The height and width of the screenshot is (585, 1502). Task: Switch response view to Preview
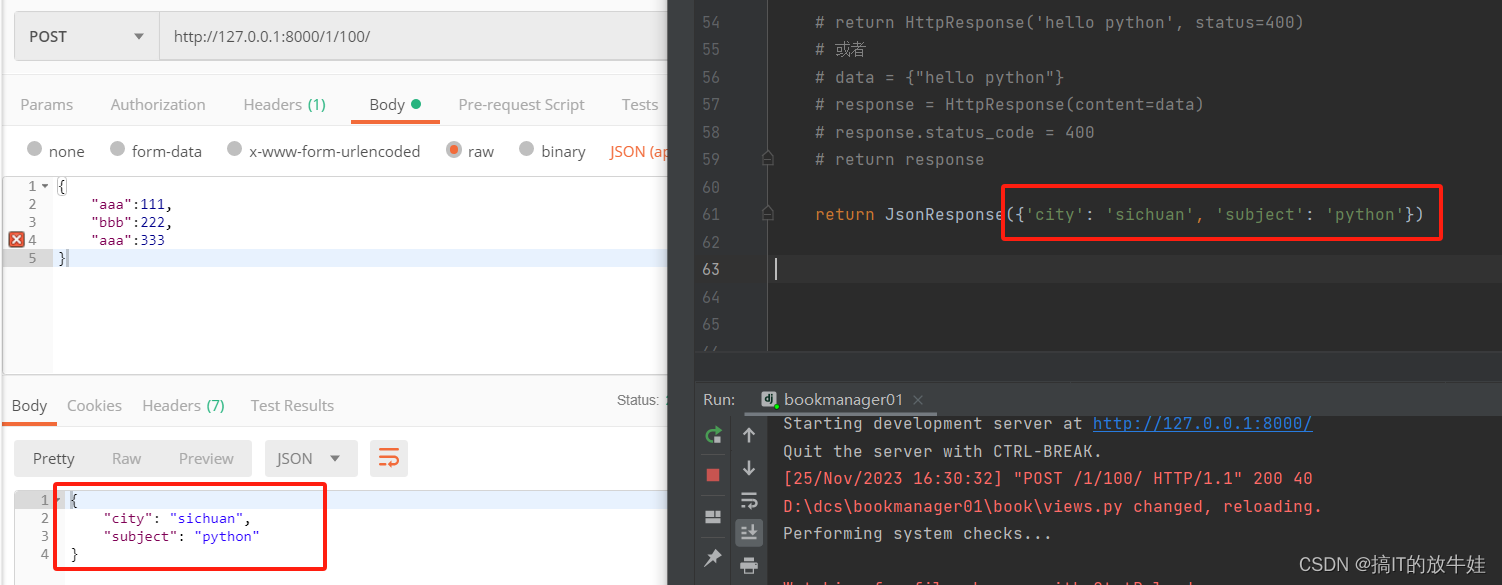coord(206,459)
